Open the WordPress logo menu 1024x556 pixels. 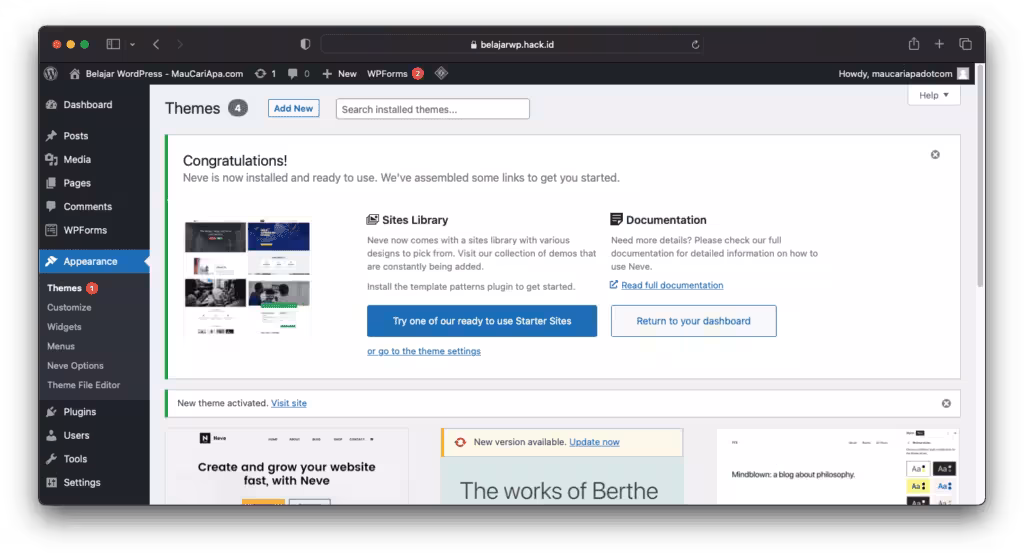51,74
